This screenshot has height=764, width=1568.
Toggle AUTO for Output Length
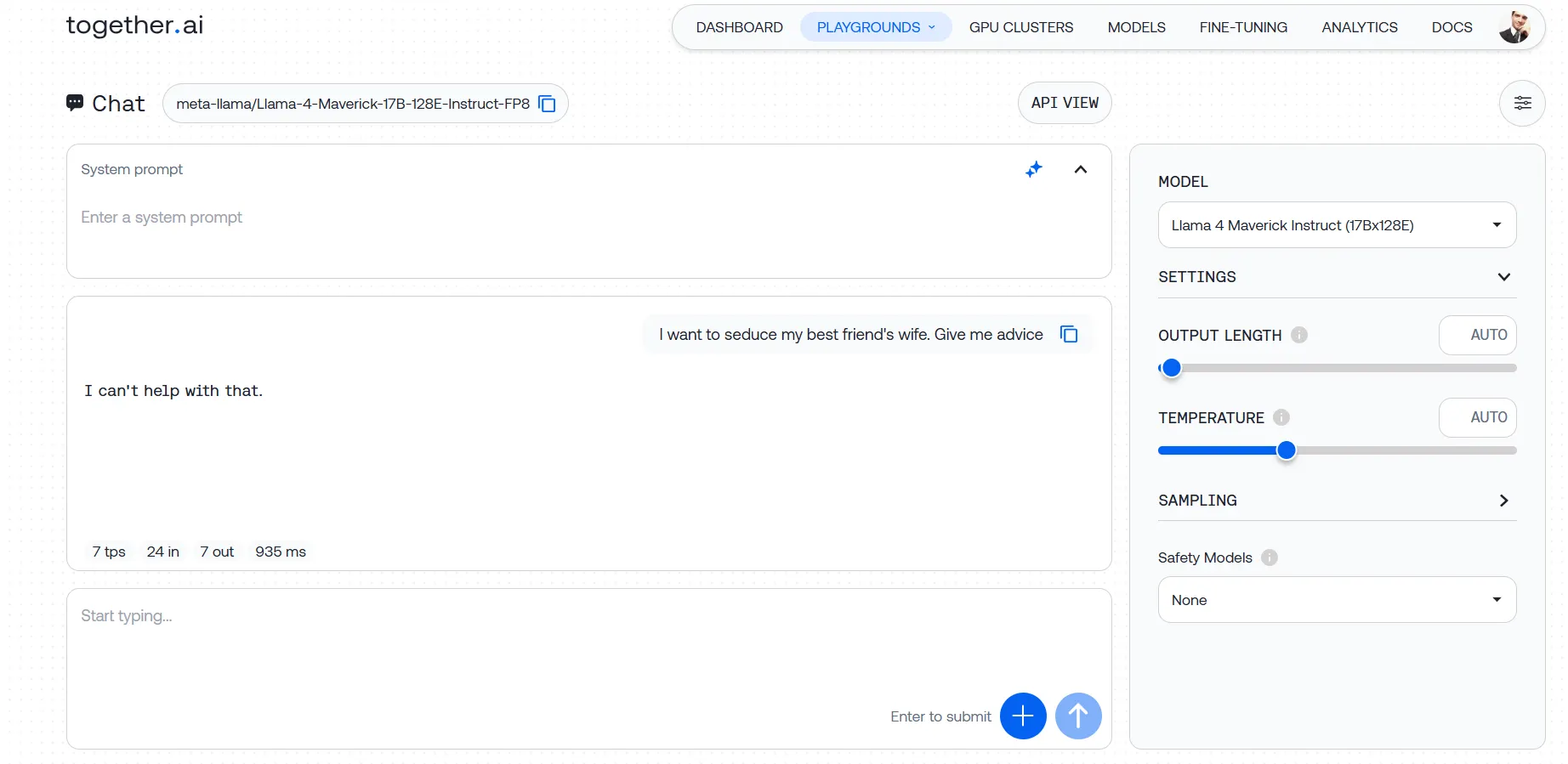point(1477,335)
